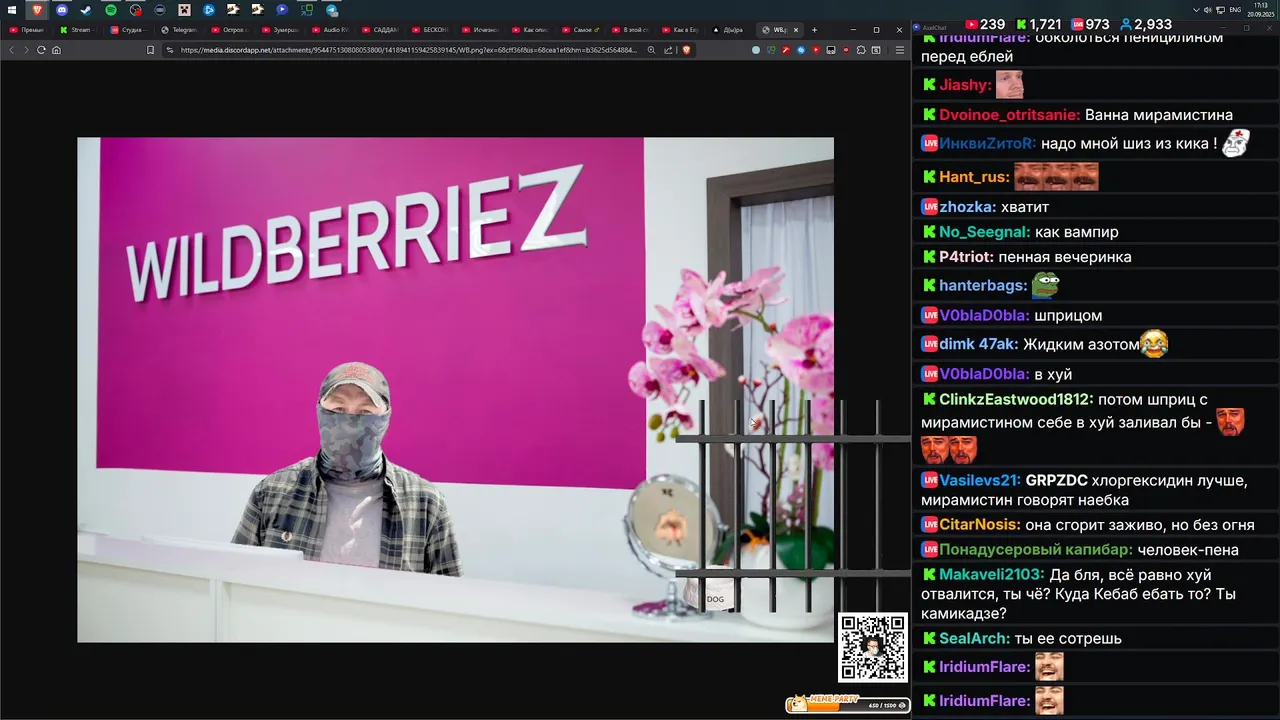Click the Meme Party progress bar

coord(847,705)
